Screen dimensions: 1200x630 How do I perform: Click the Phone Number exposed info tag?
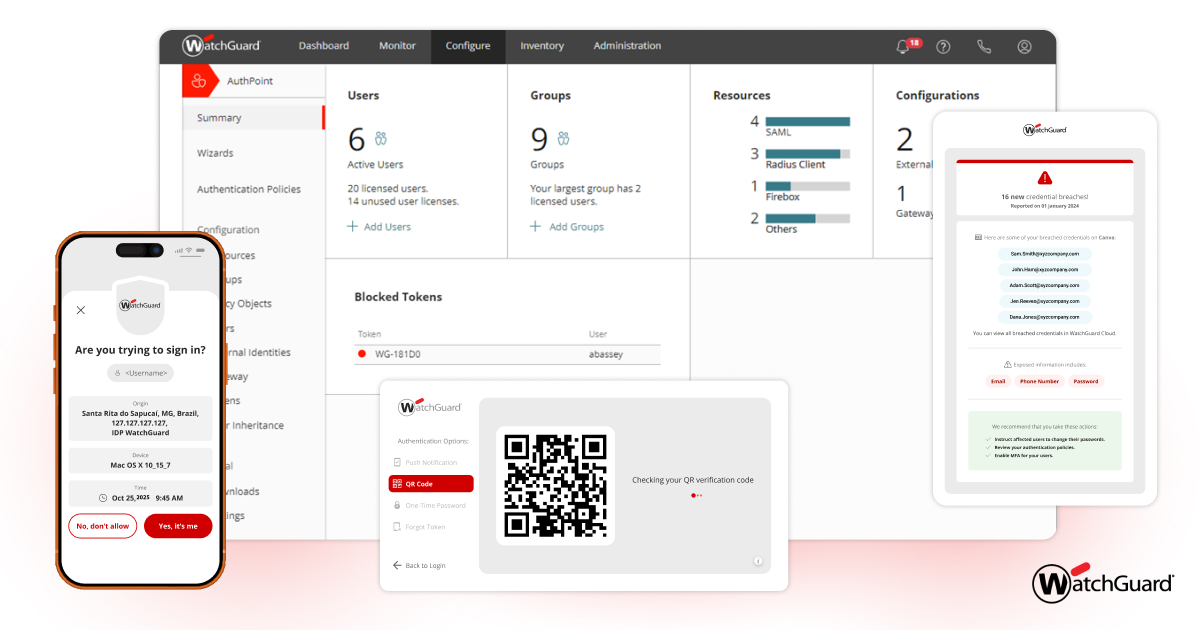(1039, 381)
